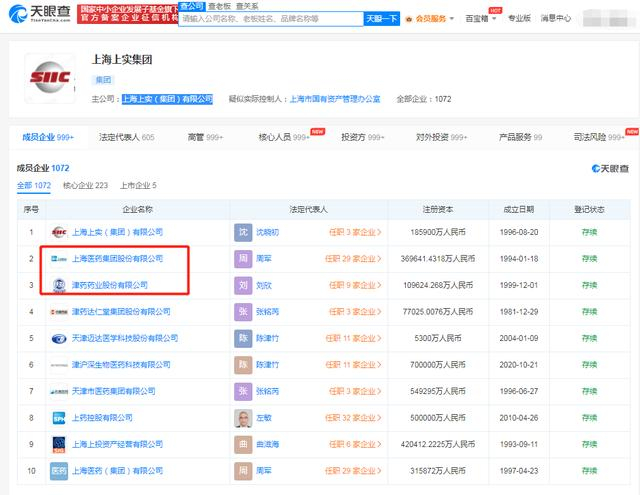Click logo icon of 上海上实（集团）有限公司 in row 1
This screenshot has height=495, width=640.
pyautogui.click(x=59, y=232)
